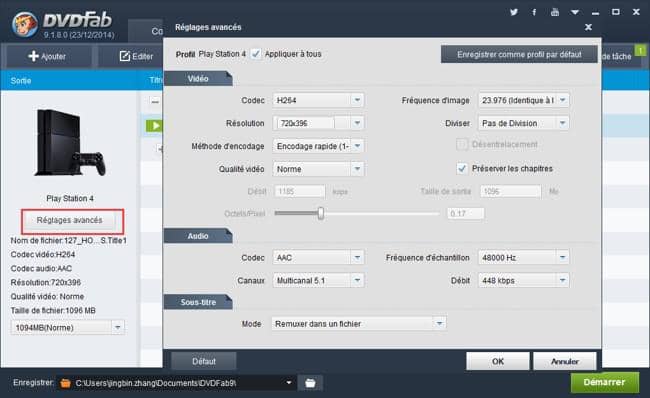Screen dimensions: 650x398
Task: Select the Audio section tab
Action: [x=198, y=236]
